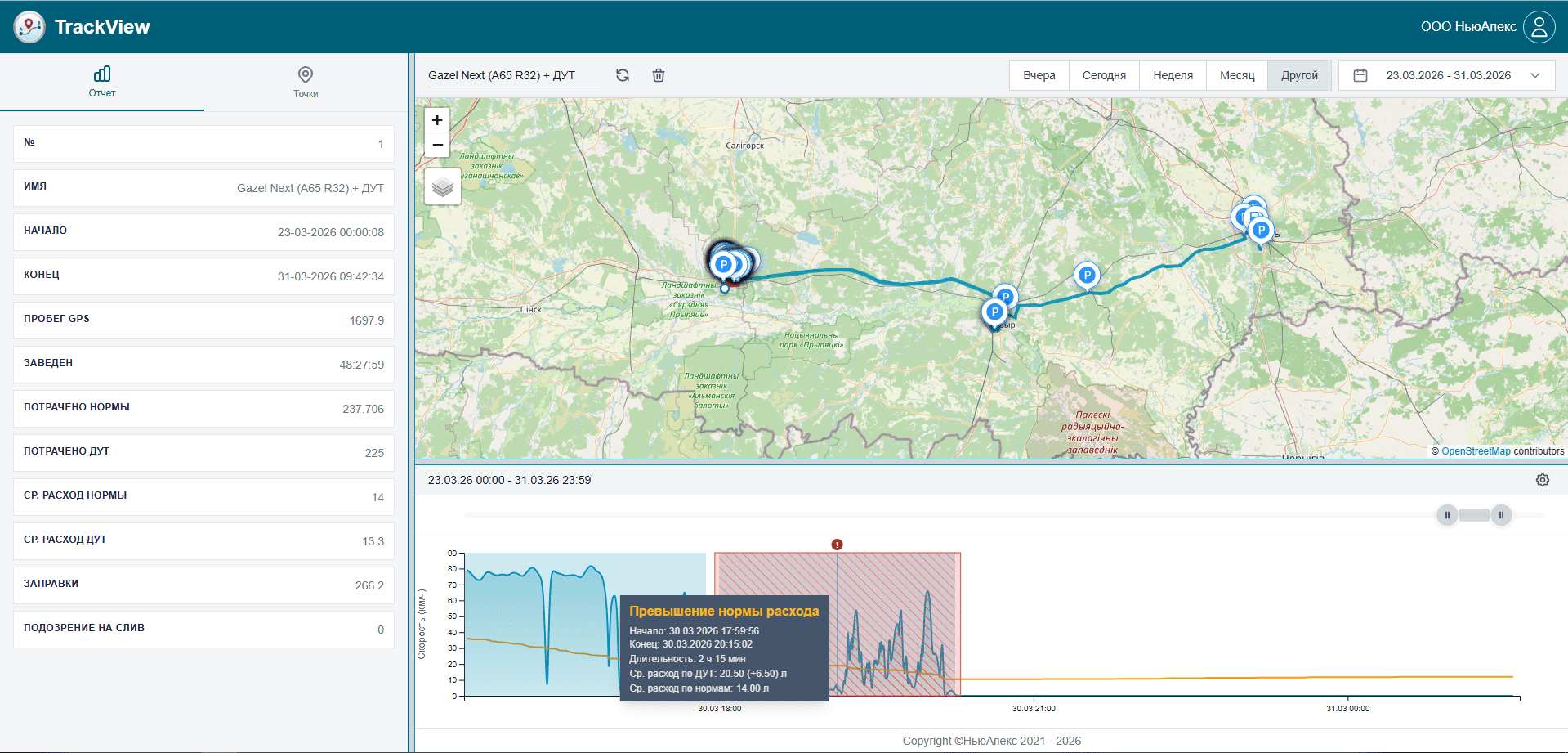This screenshot has height=753, width=1568.
Task: Click the trash delete icon
Action: 659,75
